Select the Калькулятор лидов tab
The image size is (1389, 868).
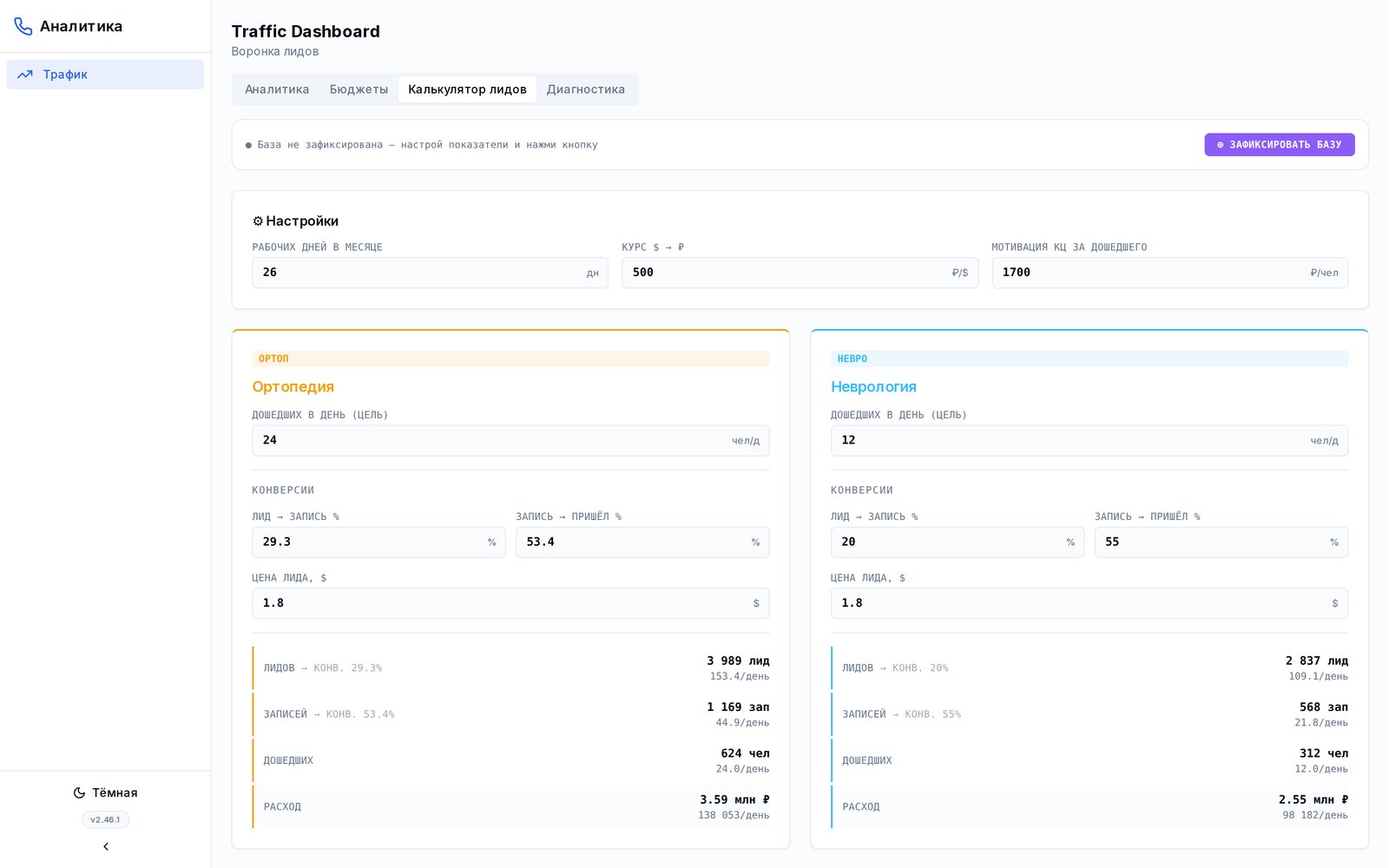click(467, 89)
